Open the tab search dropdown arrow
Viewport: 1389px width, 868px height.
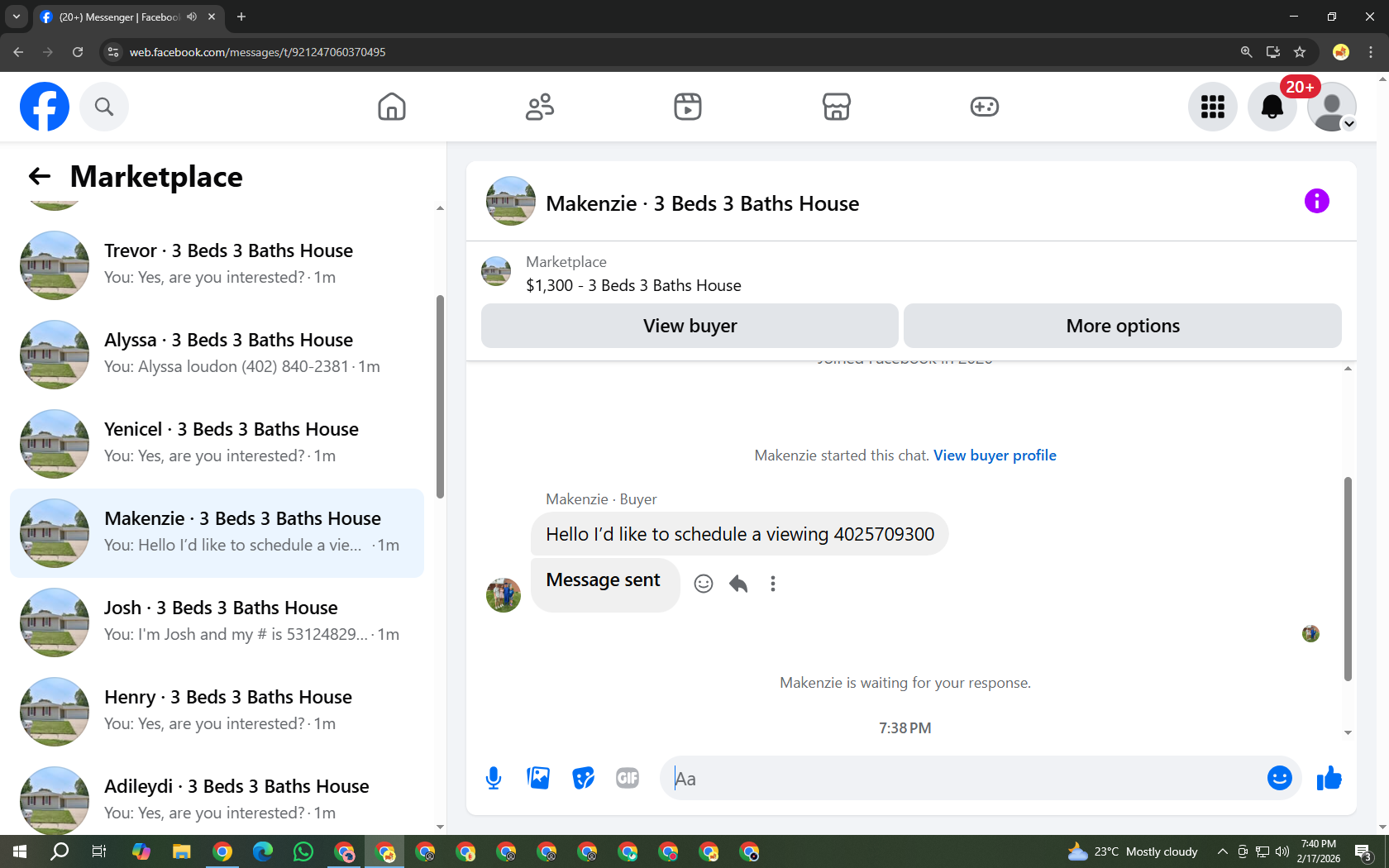point(16,17)
